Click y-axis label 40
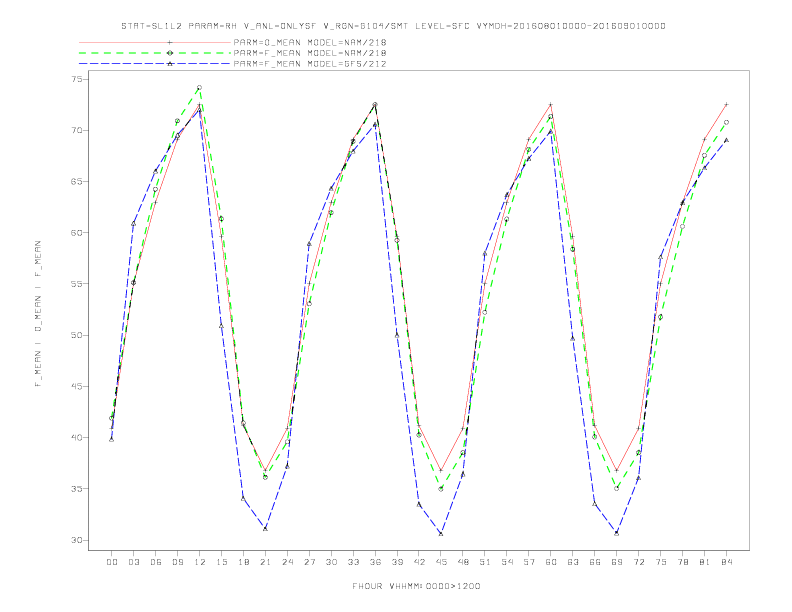This screenshot has height=612, width=792. [76, 437]
